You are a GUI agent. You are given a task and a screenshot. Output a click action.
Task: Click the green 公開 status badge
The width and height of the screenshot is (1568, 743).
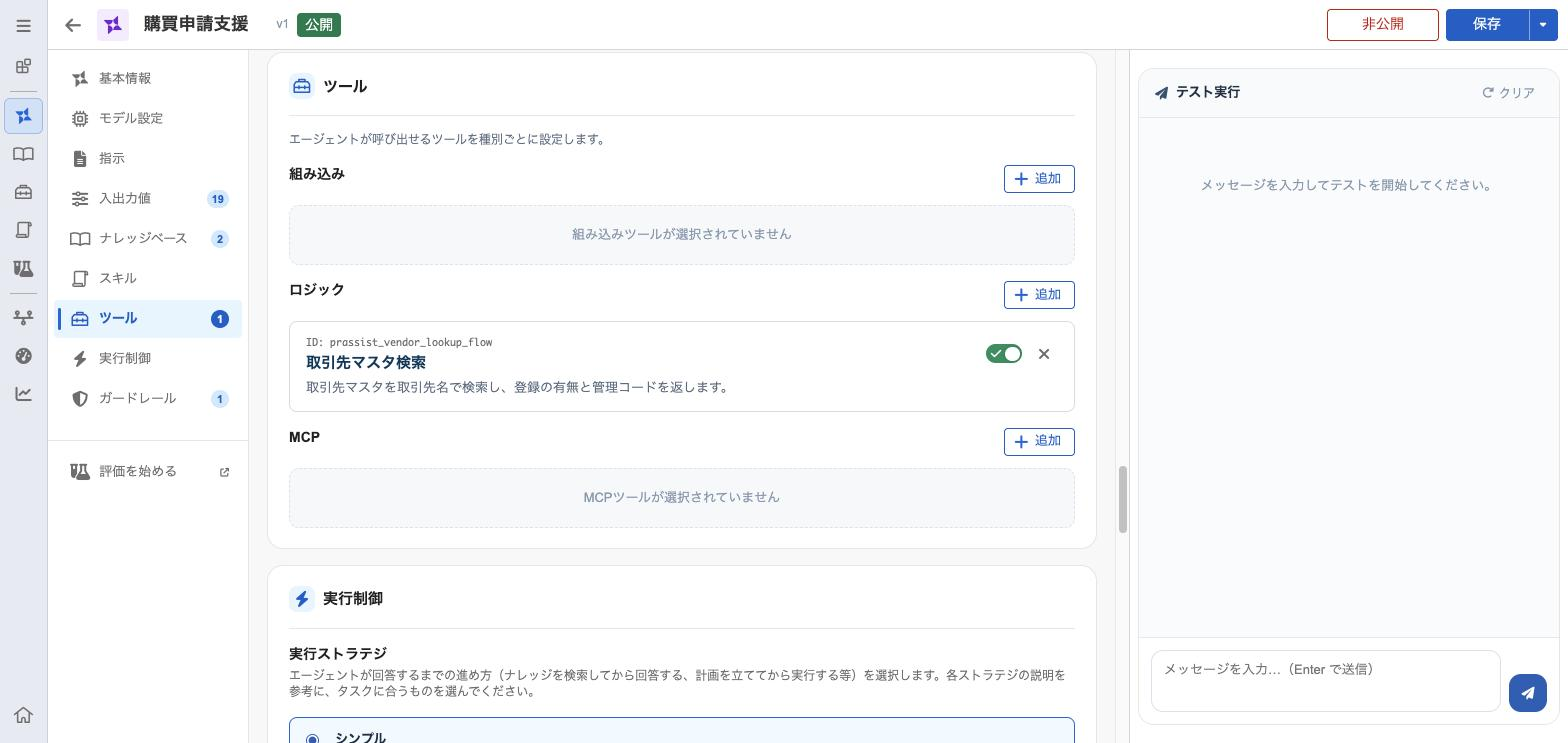point(319,25)
